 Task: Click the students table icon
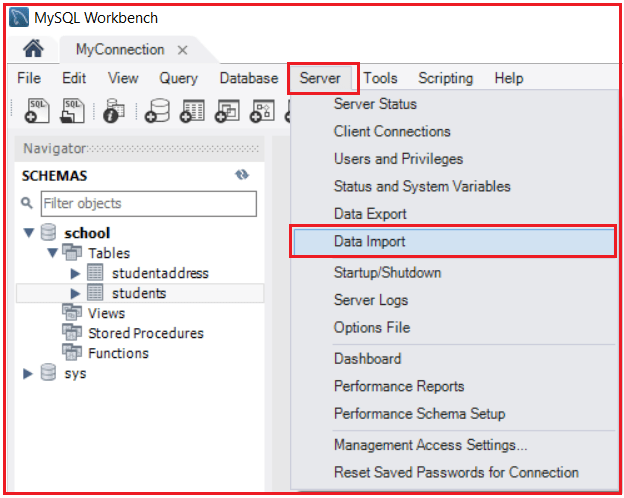(95, 293)
